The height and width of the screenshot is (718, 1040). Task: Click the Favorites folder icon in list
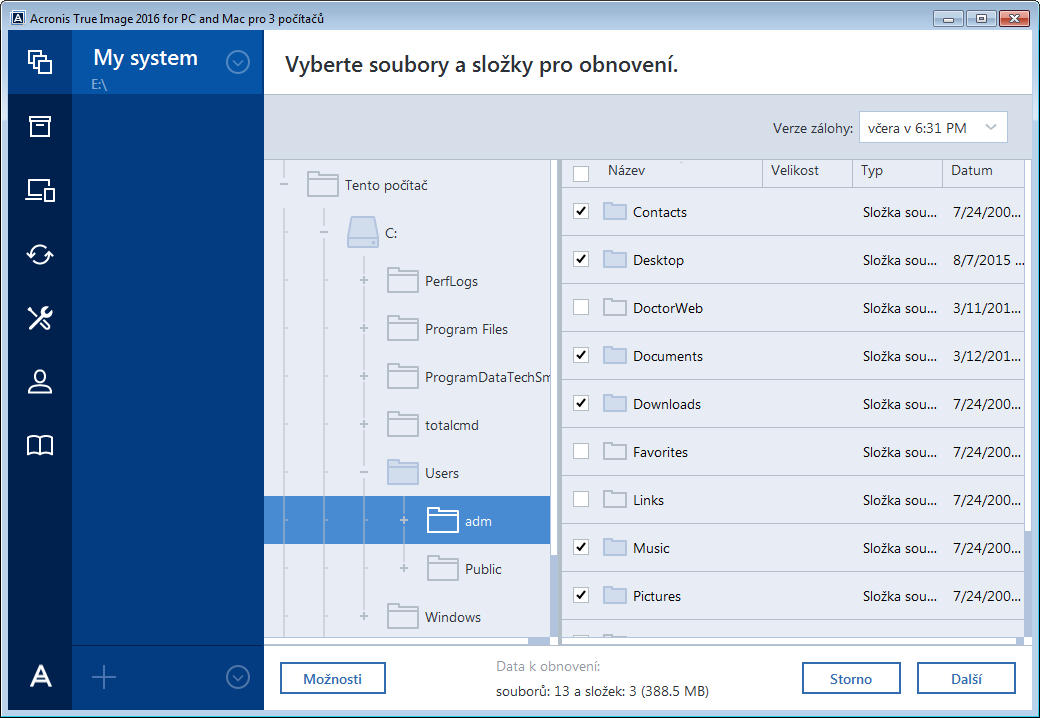coord(615,451)
